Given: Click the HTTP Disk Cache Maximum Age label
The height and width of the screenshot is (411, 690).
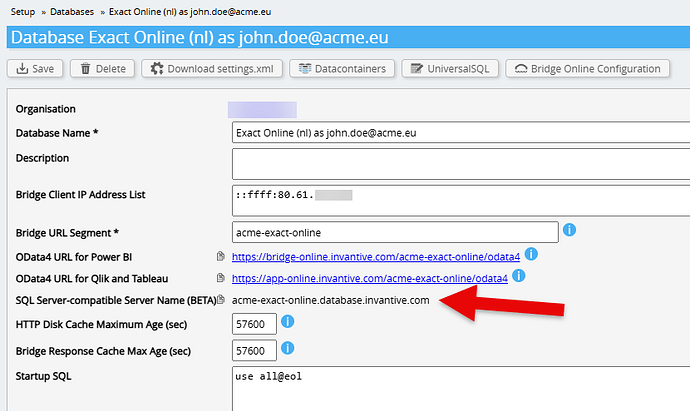Looking at the screenshot, I should point(101,324).
